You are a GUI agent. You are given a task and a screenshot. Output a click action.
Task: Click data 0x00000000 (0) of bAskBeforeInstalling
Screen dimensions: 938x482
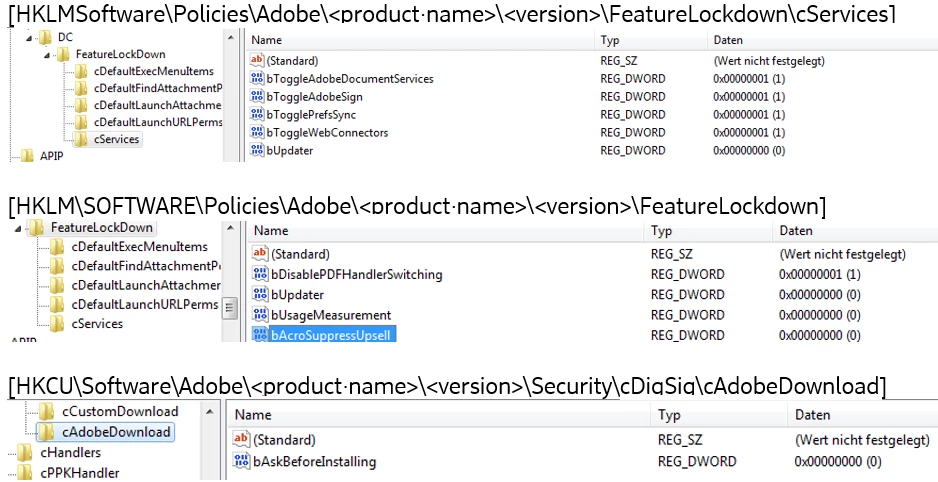(838, 462)
